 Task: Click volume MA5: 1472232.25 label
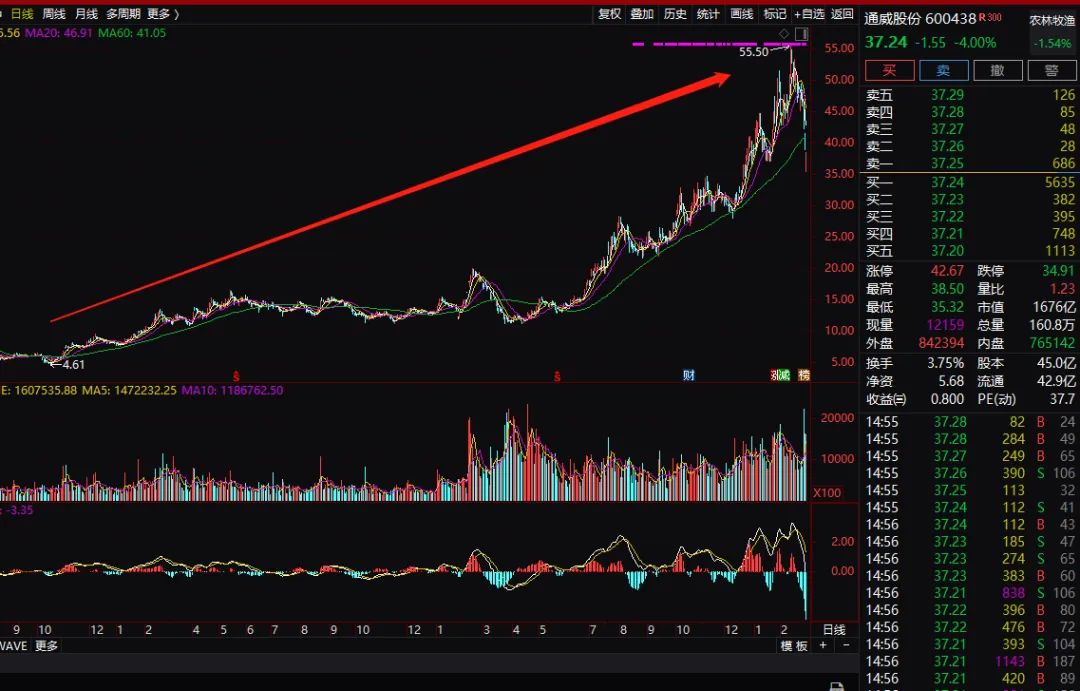(x=129, y=390)
